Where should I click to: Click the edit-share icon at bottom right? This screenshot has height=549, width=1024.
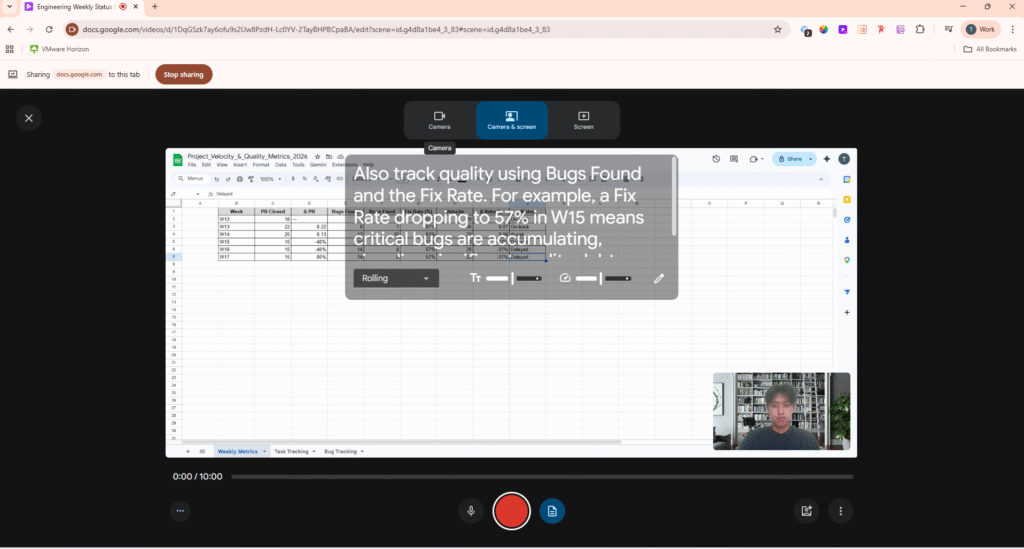(806, 511)
